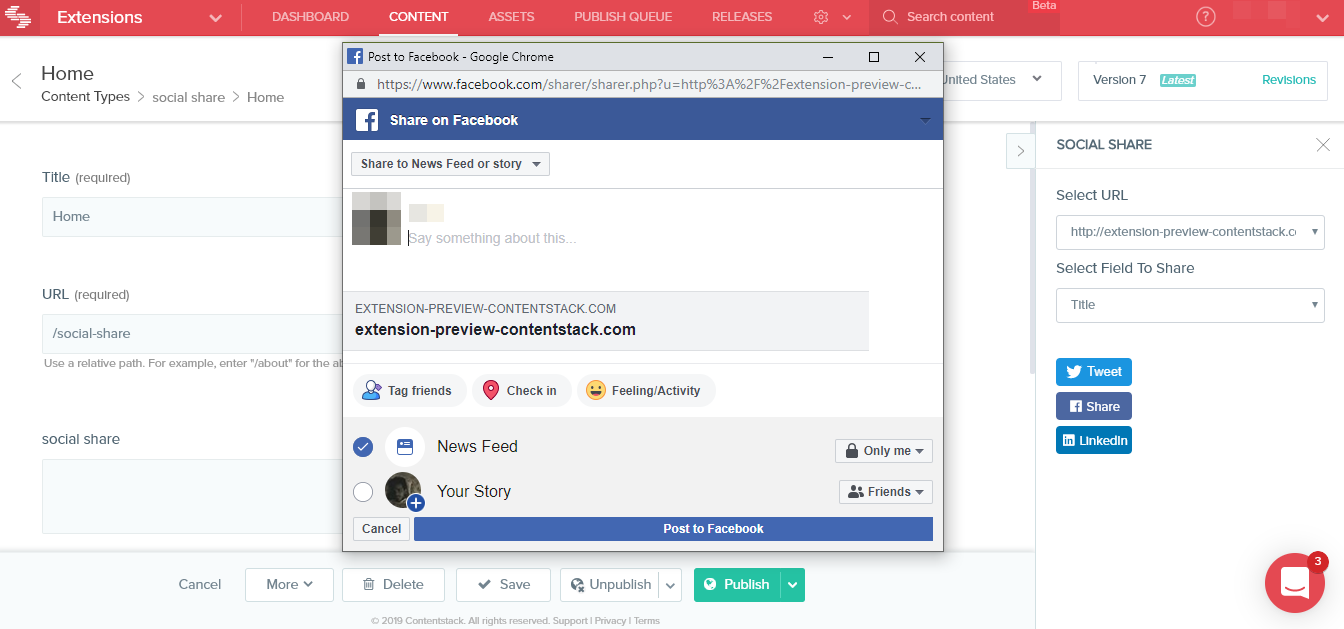Click the social share breadcrumb

click(189, 97)
